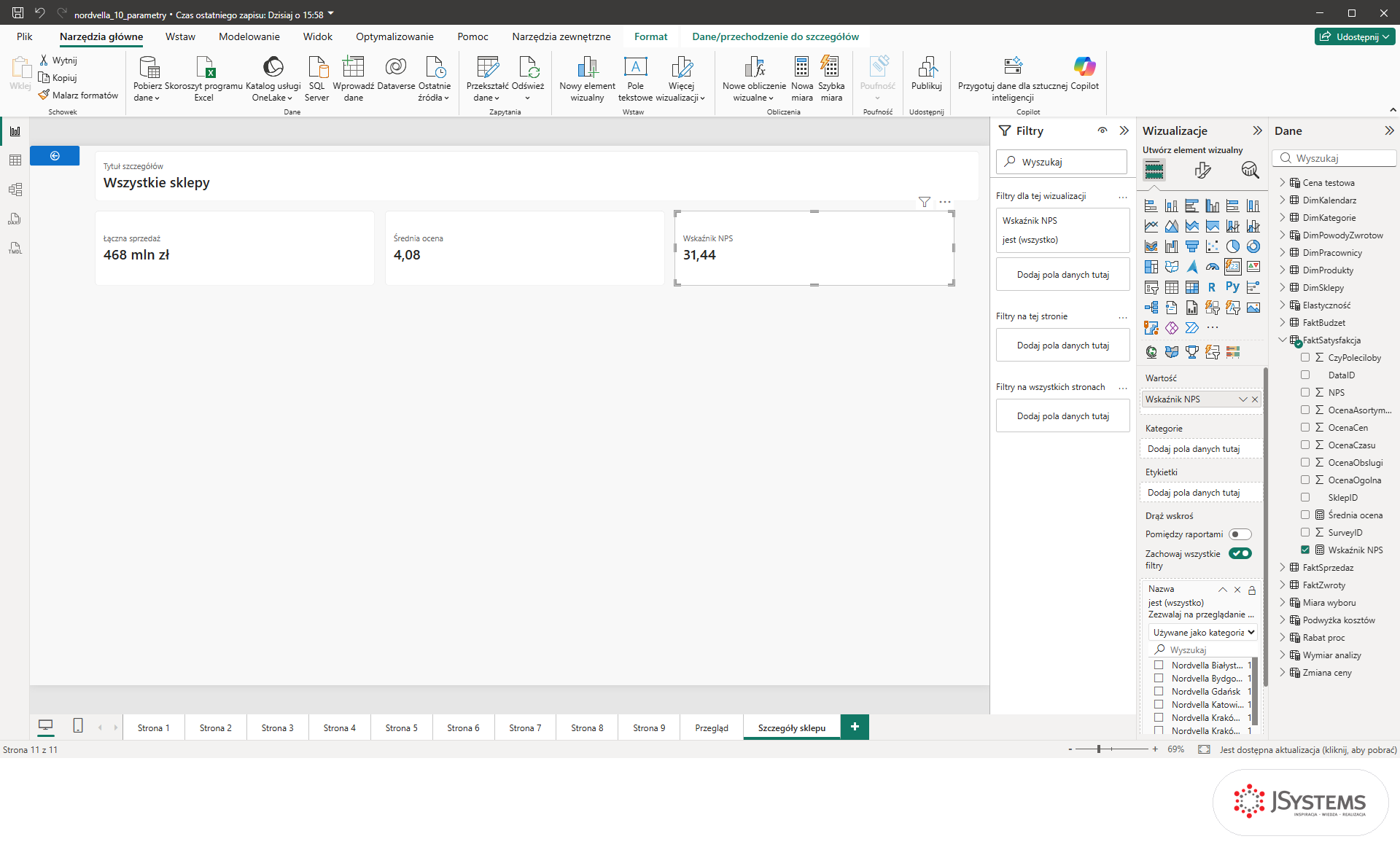Collapse the Filtry pane with the chevrons

coord(1124,131)
